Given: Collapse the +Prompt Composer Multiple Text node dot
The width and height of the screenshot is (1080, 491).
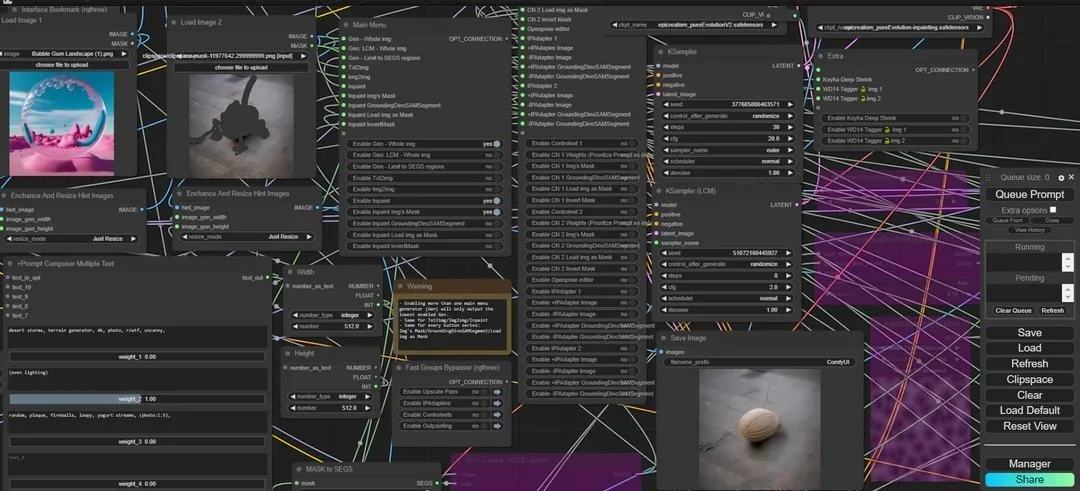Looking at the screenshot, I should pos(10,264).
